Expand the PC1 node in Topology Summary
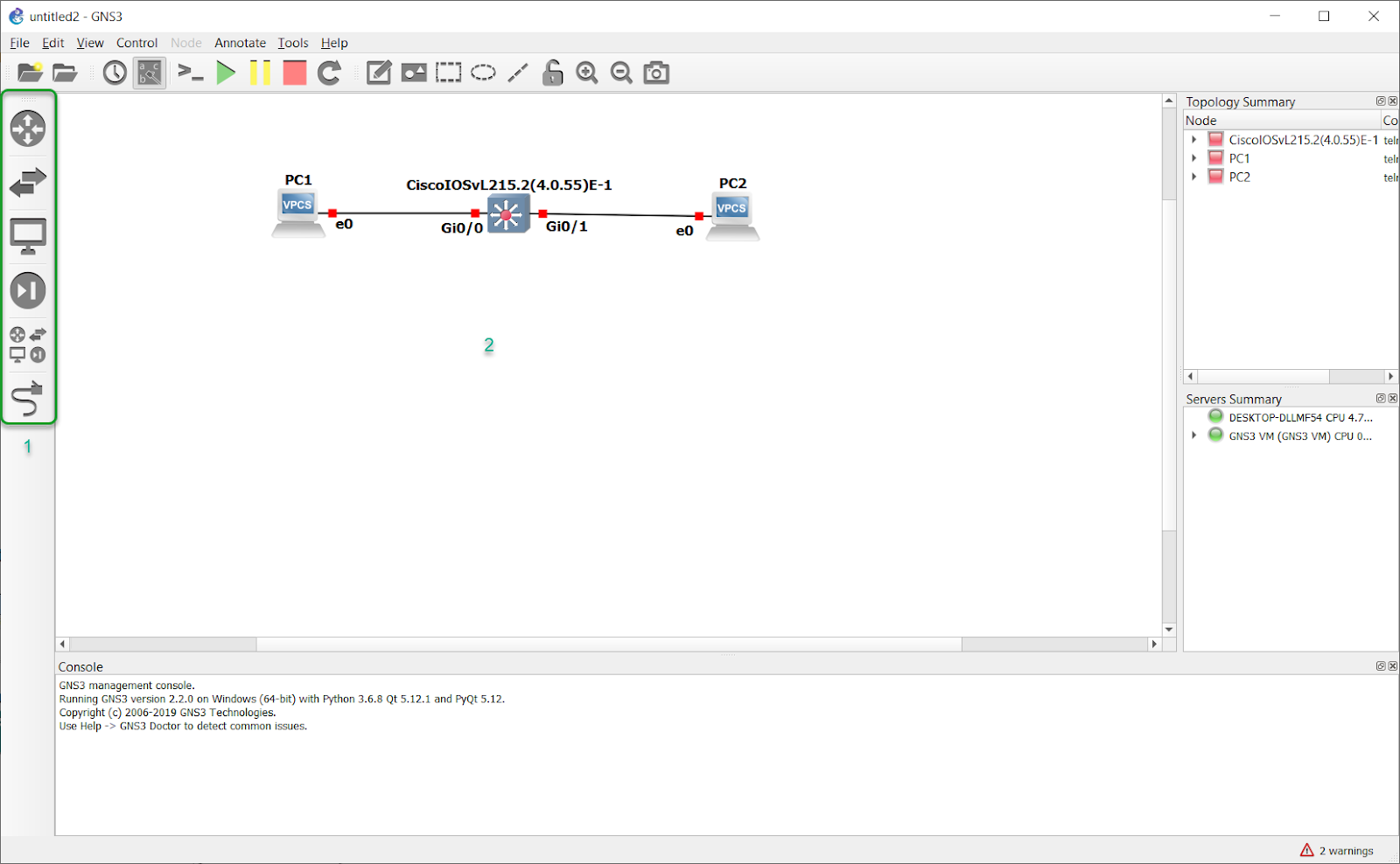Screen dimensions: 1400x864 [1193, 158]
